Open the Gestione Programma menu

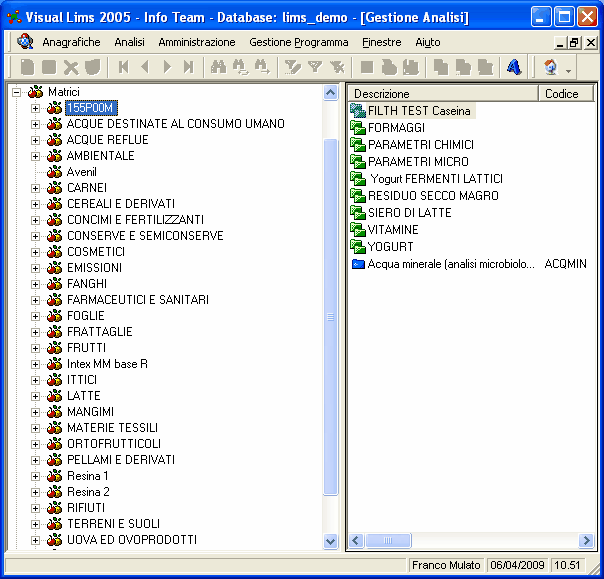(299, 42)
